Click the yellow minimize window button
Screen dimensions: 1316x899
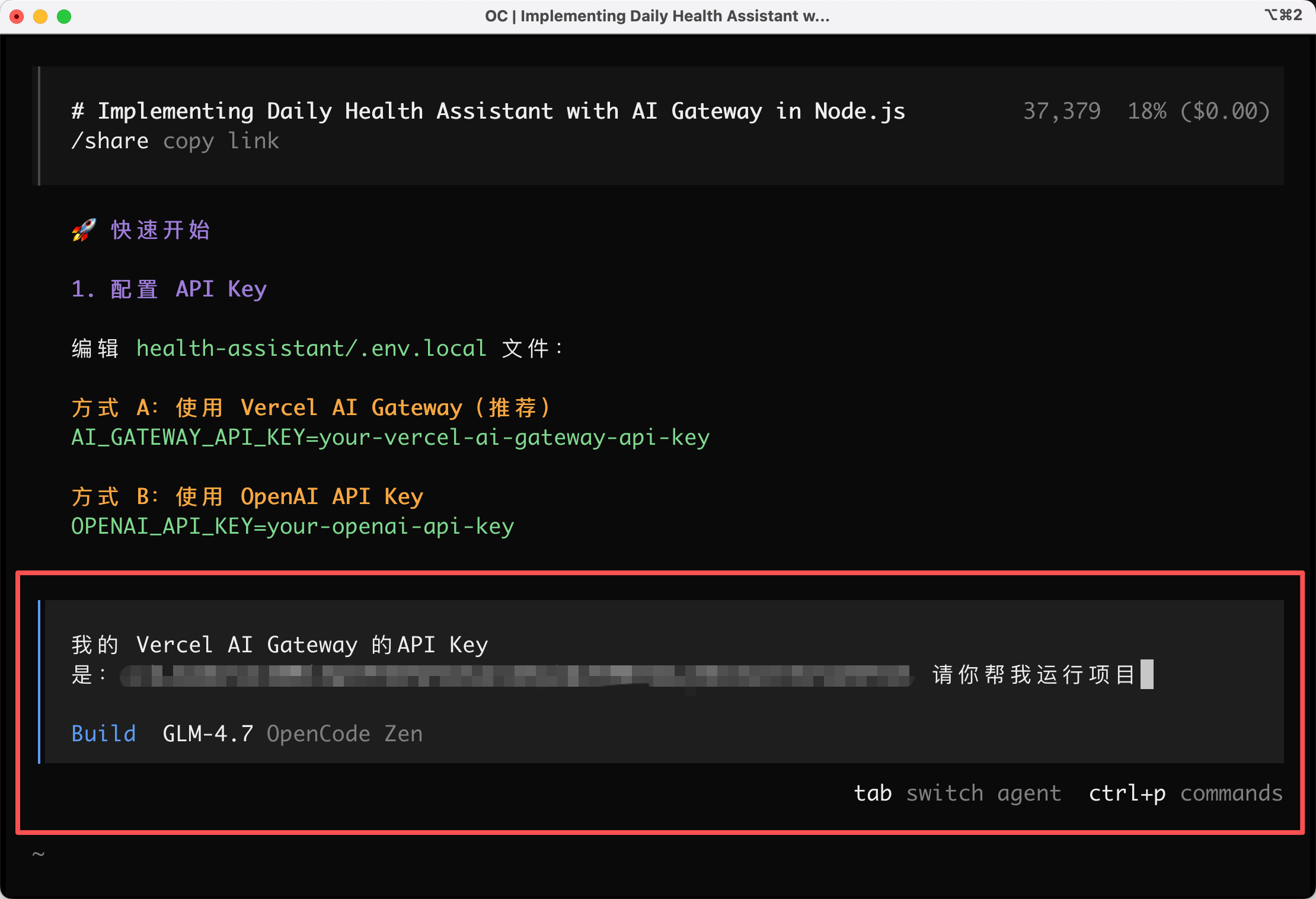40,16
